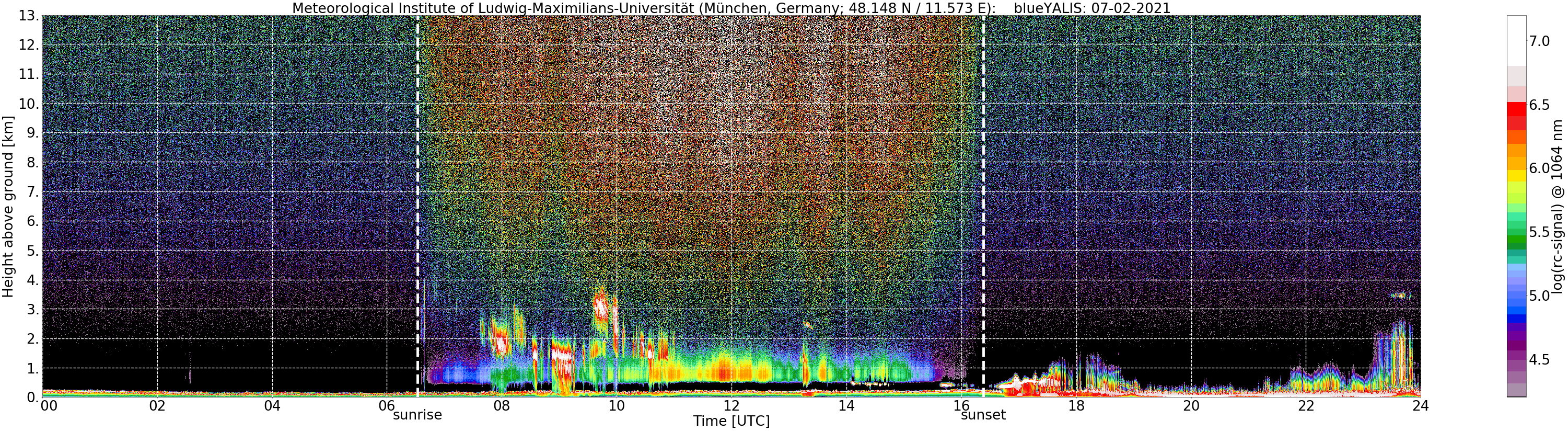Click the '13.' tick on the height axis
Screen dimensions: 1568x431
(x=29, y=16)
